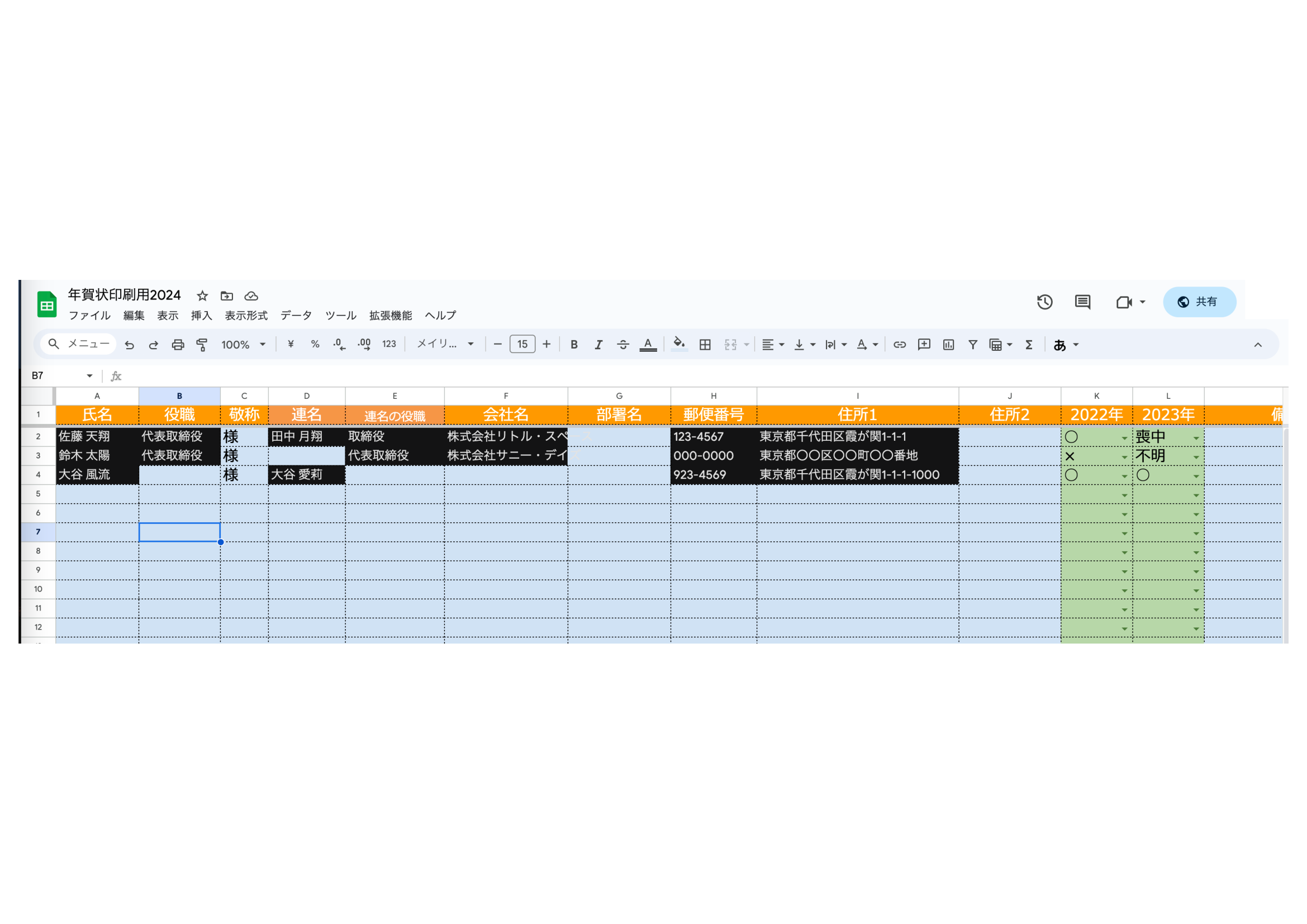
Task: Open the text color picker
Action: [648, 344]
